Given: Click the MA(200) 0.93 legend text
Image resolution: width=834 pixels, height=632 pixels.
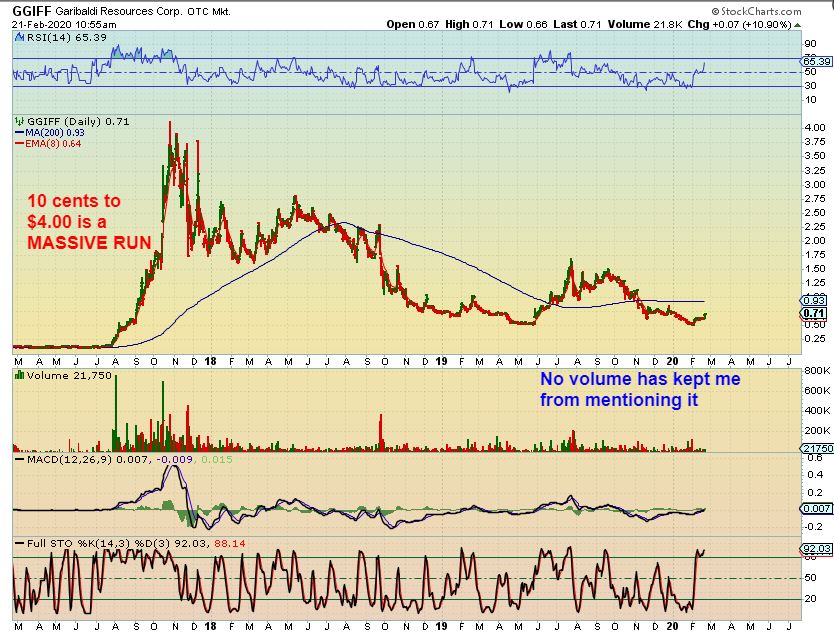Looking at the screenshot, I should click(55, 132).
